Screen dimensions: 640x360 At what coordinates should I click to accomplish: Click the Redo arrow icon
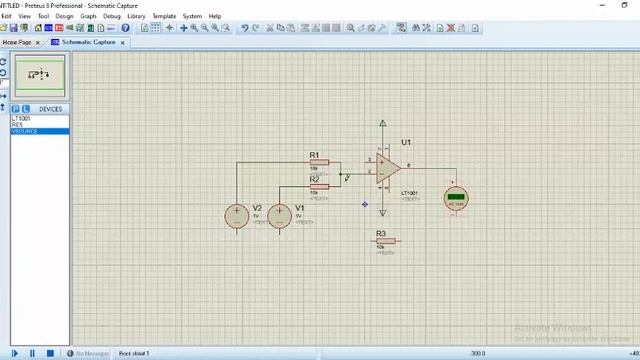coord(256,28)
